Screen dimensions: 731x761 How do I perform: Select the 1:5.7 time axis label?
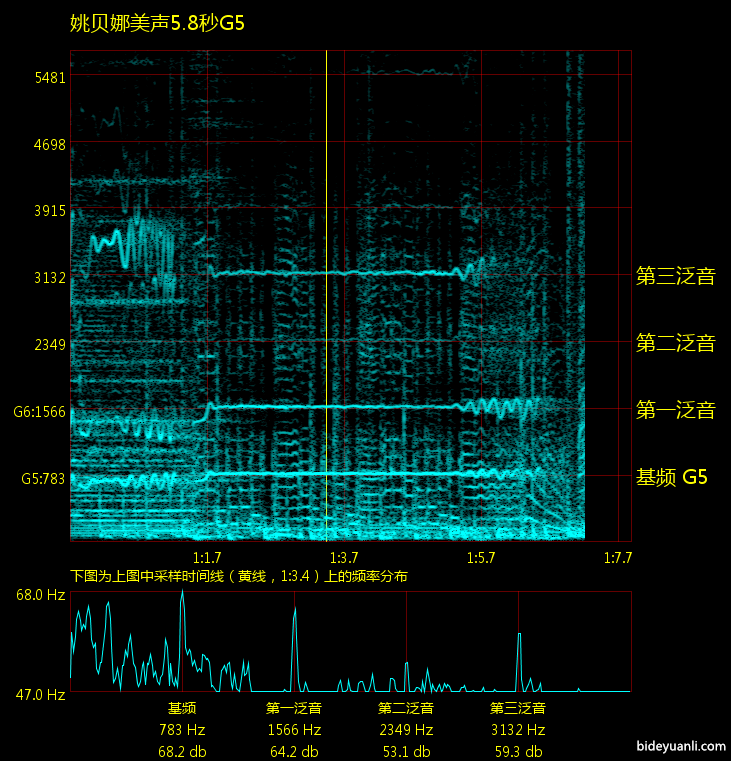[x=481, y=557]
